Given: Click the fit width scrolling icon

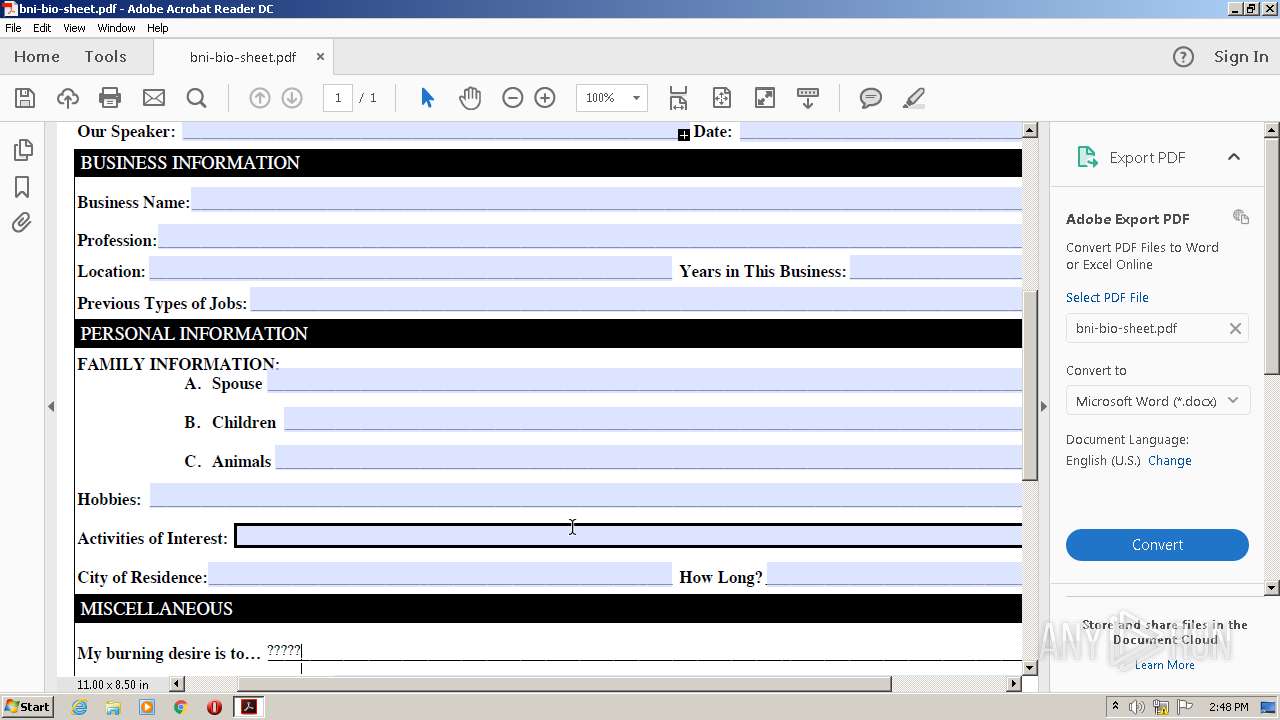Looking at the screenshot, I should point(678,98).
